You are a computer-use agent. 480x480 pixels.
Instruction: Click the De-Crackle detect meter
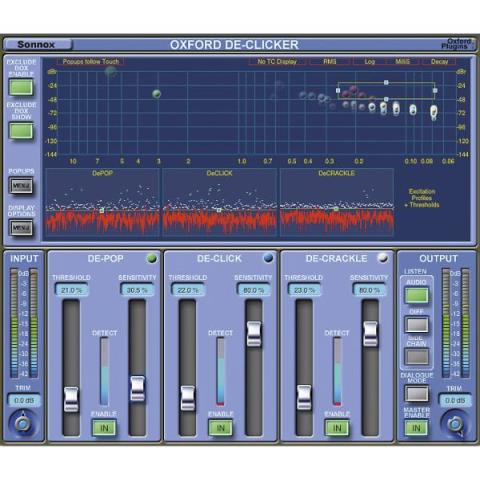(337, 371)
